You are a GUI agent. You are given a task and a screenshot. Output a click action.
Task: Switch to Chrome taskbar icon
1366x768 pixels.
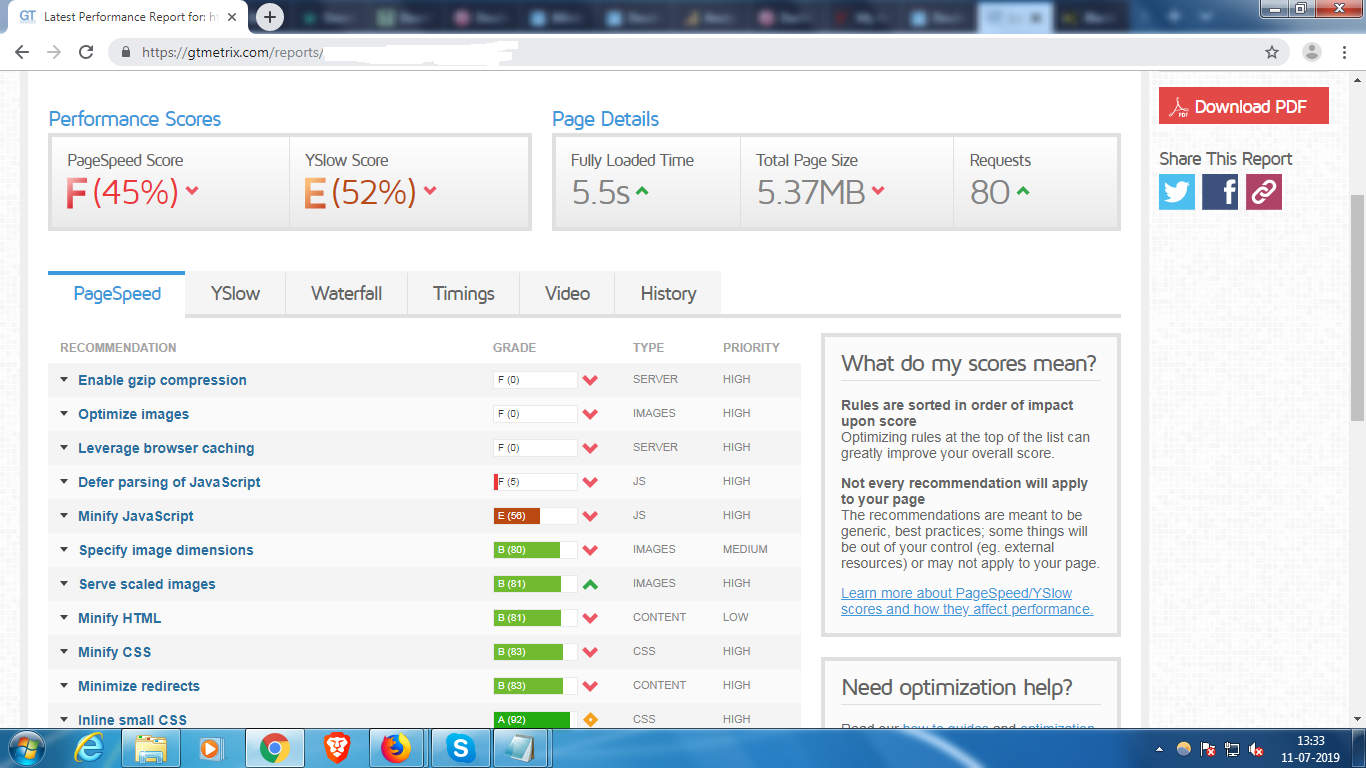pos(274,748)
